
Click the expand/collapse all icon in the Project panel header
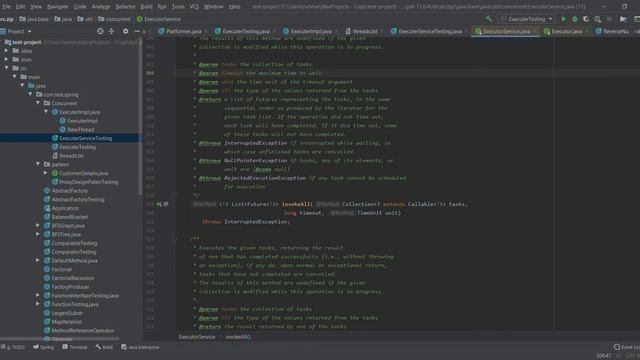(x=111, y=31)
